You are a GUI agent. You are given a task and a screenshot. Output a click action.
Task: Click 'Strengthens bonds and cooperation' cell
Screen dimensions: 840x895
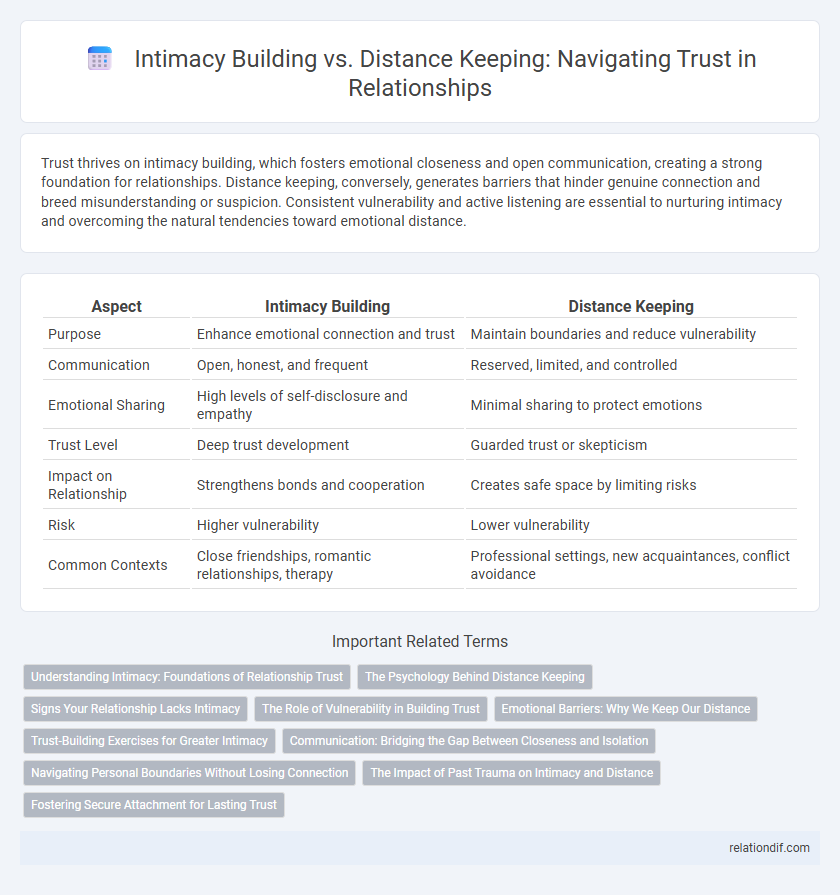click(x=310, y=485)
